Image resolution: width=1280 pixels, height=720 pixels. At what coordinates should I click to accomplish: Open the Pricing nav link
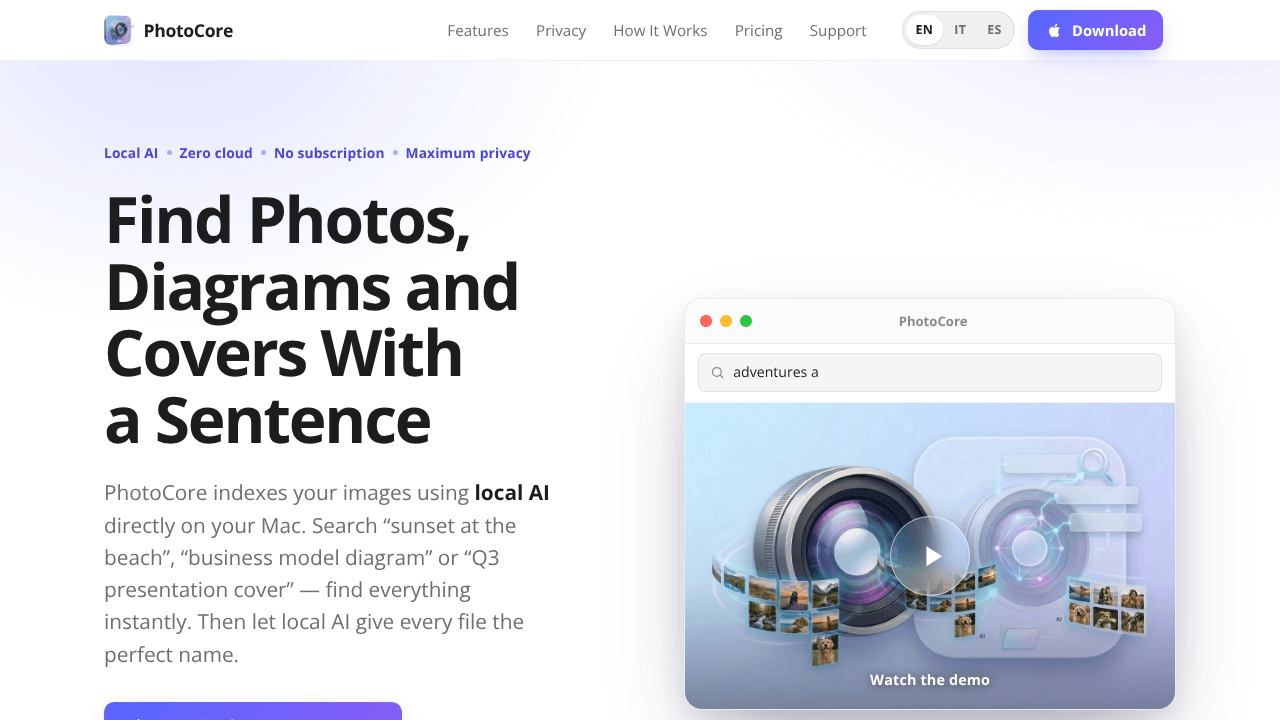click(759, 31)
